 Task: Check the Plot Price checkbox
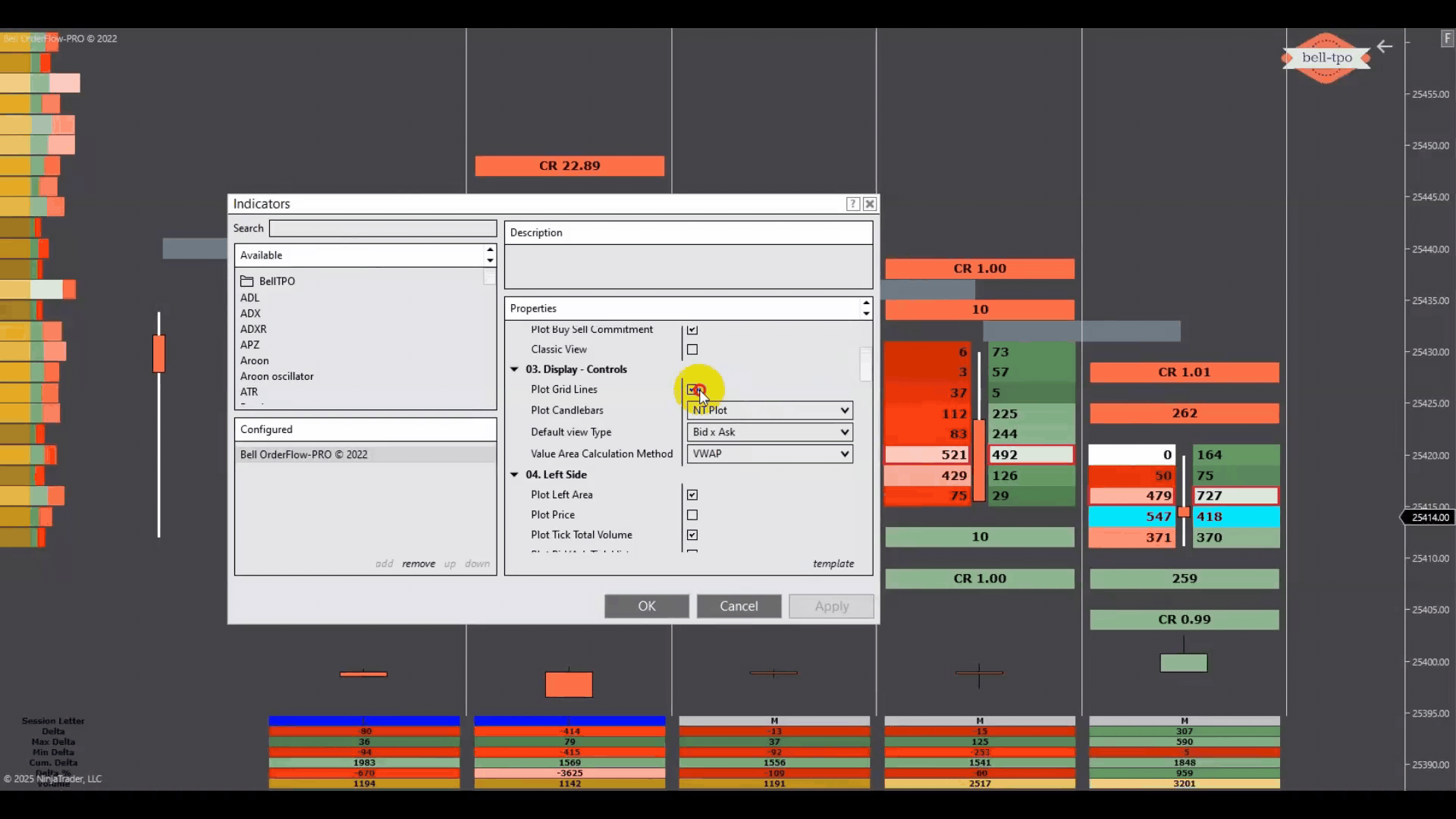click(x=692, y=515)
